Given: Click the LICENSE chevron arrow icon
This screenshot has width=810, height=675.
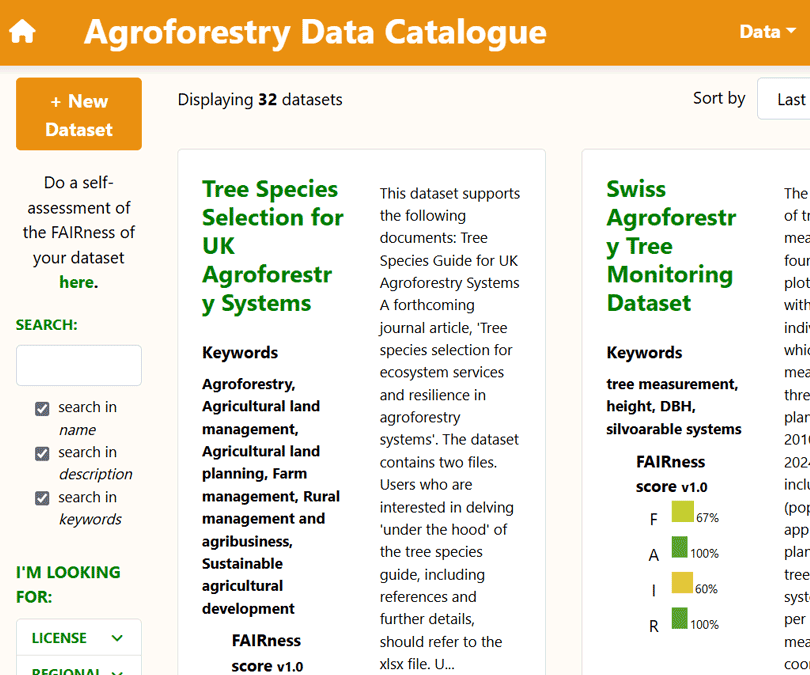Looking at the screenshot, I should coord(117,638).
